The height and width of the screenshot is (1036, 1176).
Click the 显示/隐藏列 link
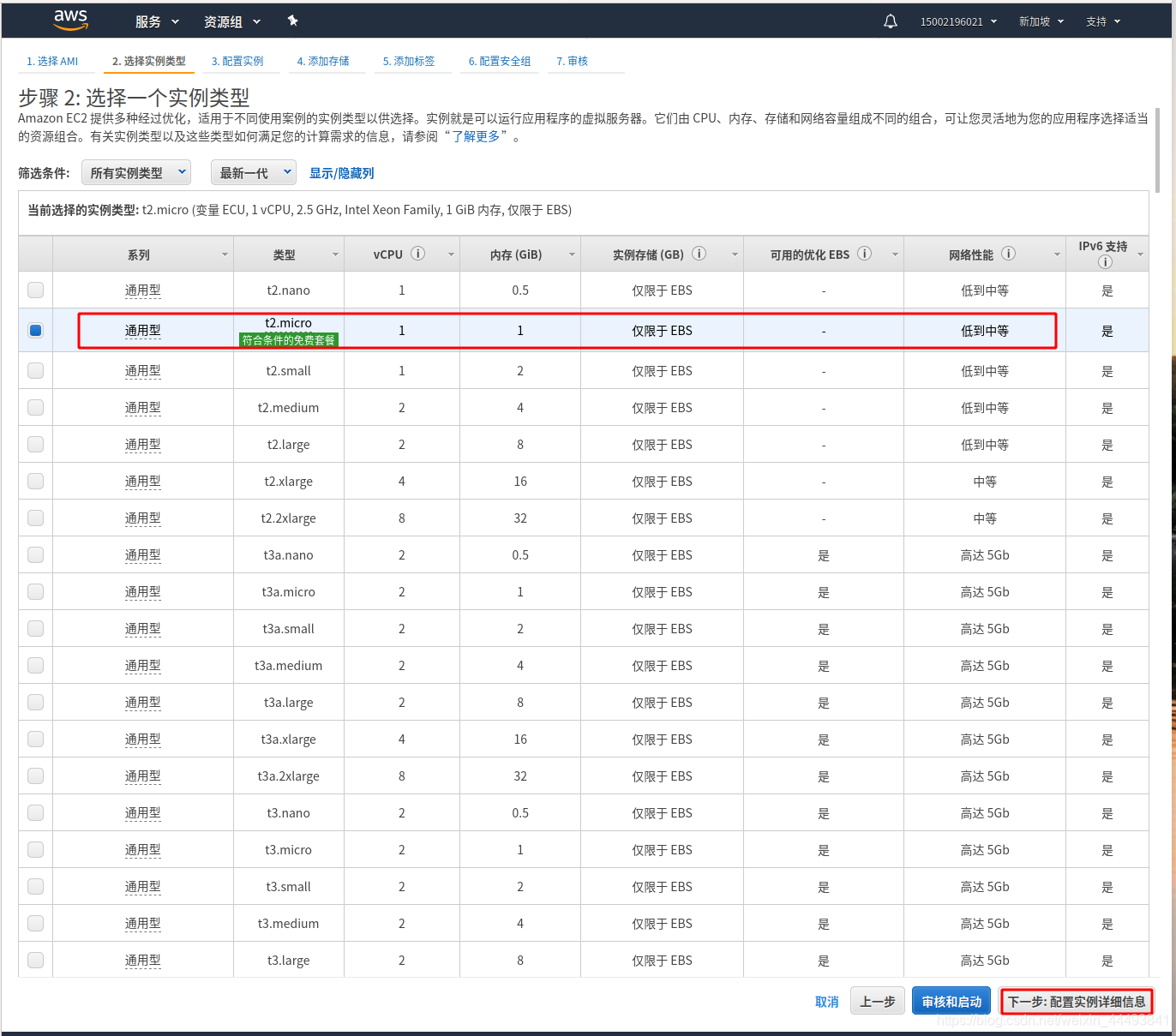[x=341, y=173]
